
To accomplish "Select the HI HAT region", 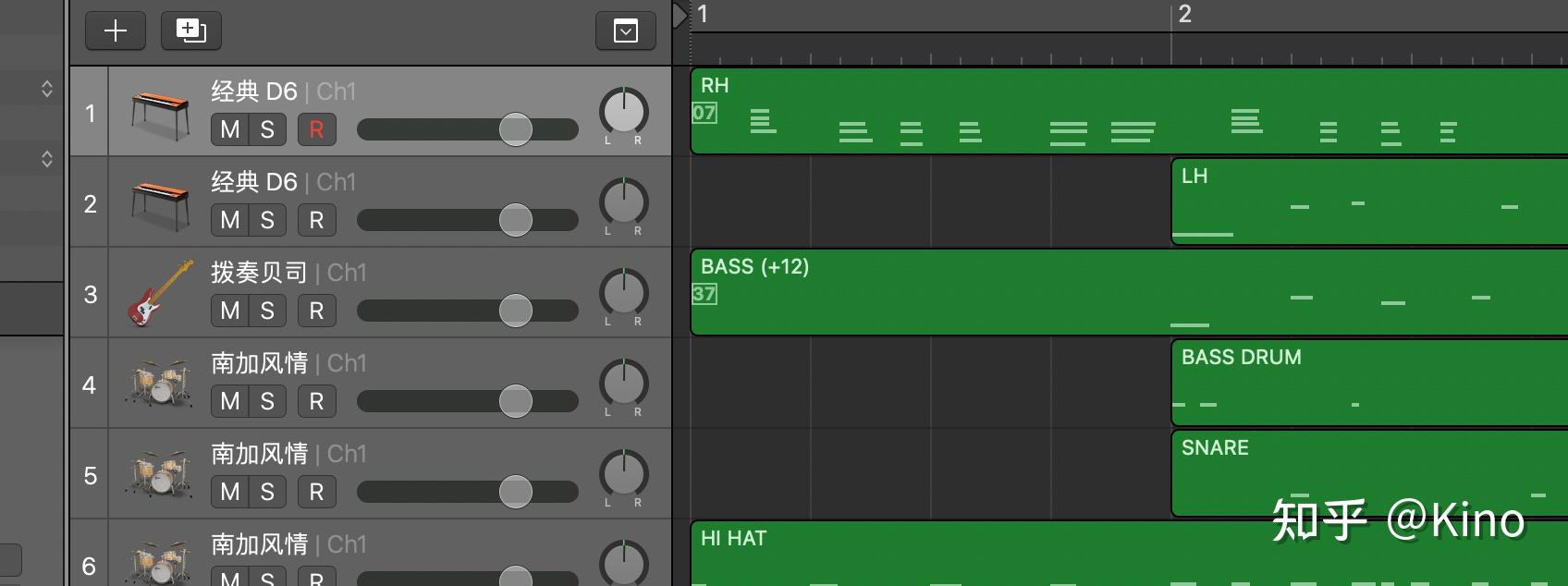I will 1129,553.
